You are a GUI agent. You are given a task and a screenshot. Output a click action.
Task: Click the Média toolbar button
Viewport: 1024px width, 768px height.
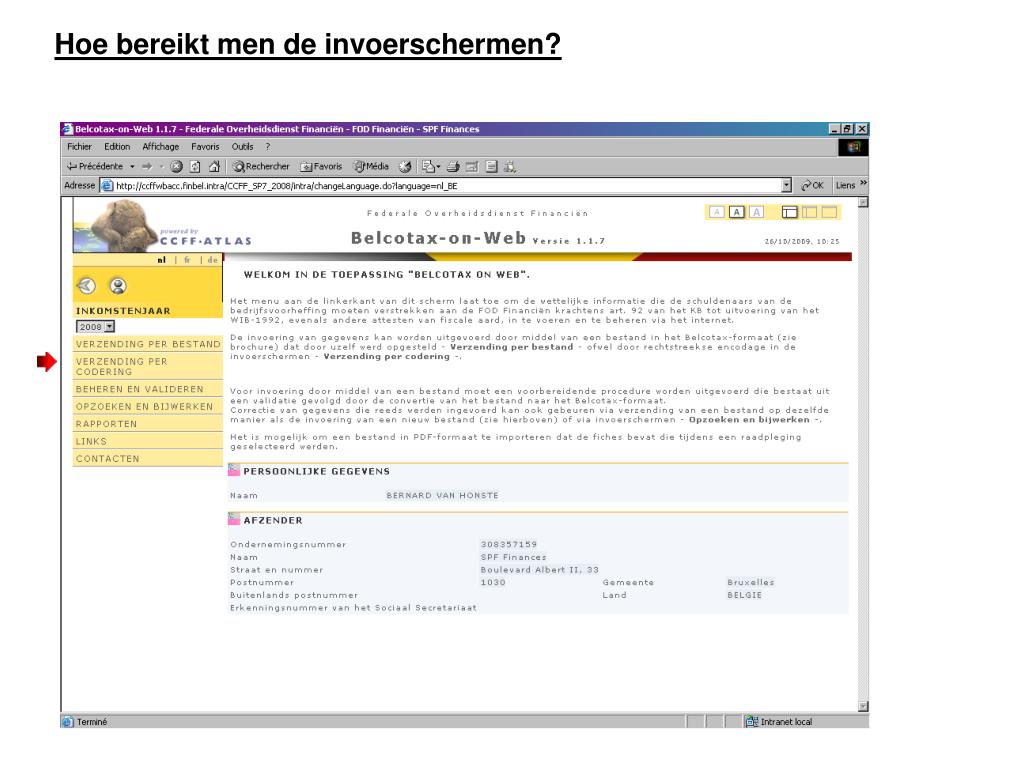tap(371, 167)
